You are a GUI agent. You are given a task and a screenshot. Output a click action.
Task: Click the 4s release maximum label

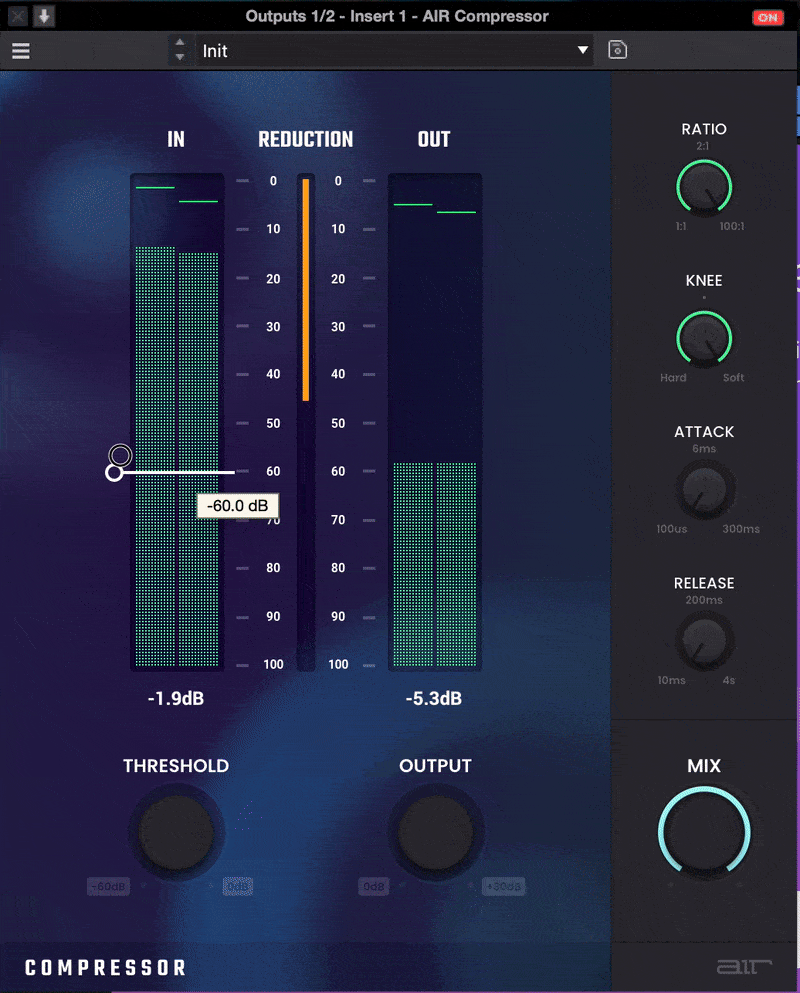[728, 681]
